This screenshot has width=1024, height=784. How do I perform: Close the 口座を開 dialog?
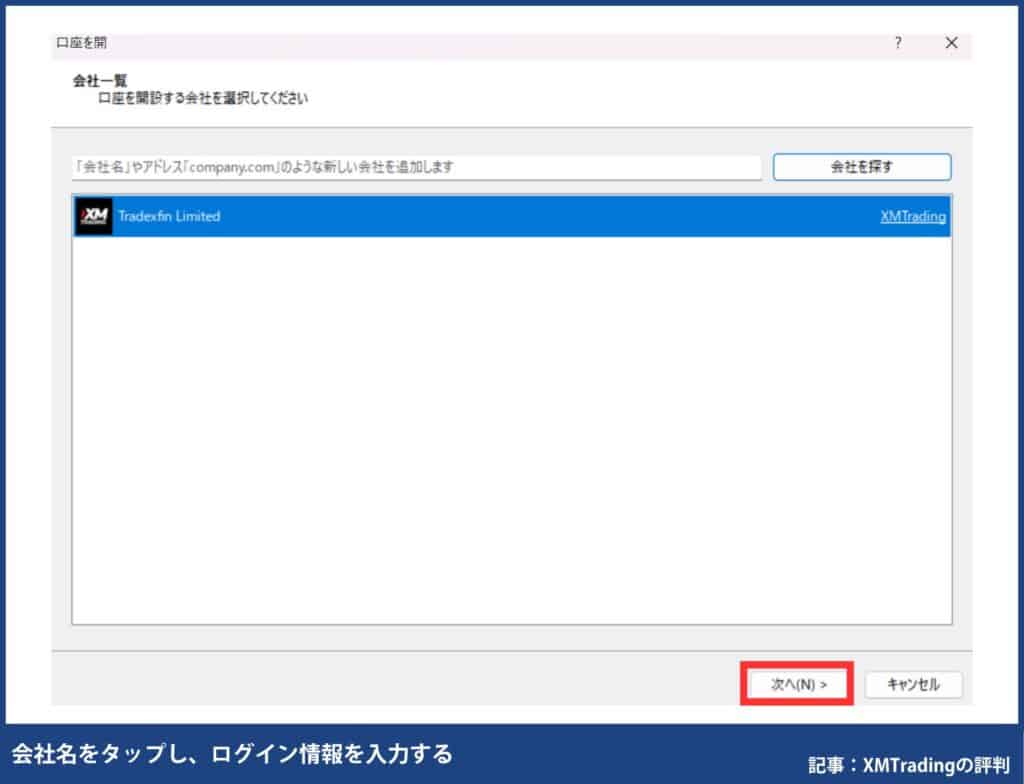[x=952, y=43]
